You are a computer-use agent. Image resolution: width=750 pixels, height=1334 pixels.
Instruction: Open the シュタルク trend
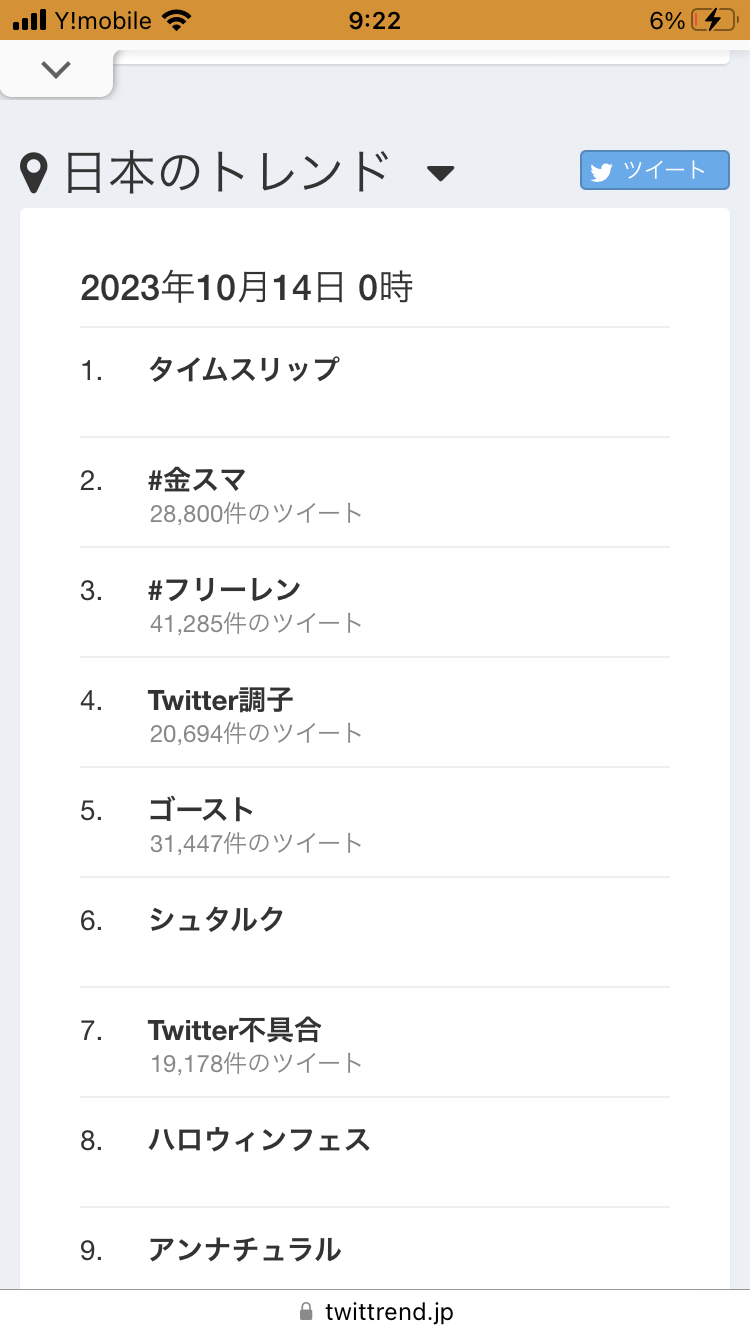[216, 920]
